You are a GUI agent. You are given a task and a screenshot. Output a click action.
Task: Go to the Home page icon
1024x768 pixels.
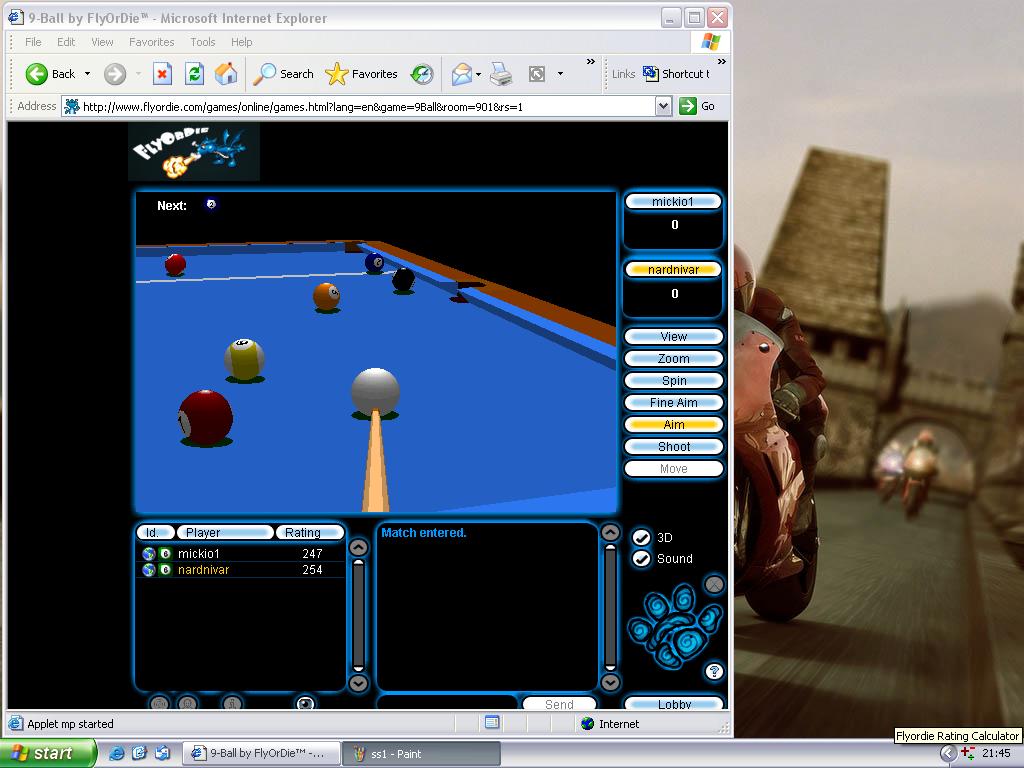tap(226, 74)
